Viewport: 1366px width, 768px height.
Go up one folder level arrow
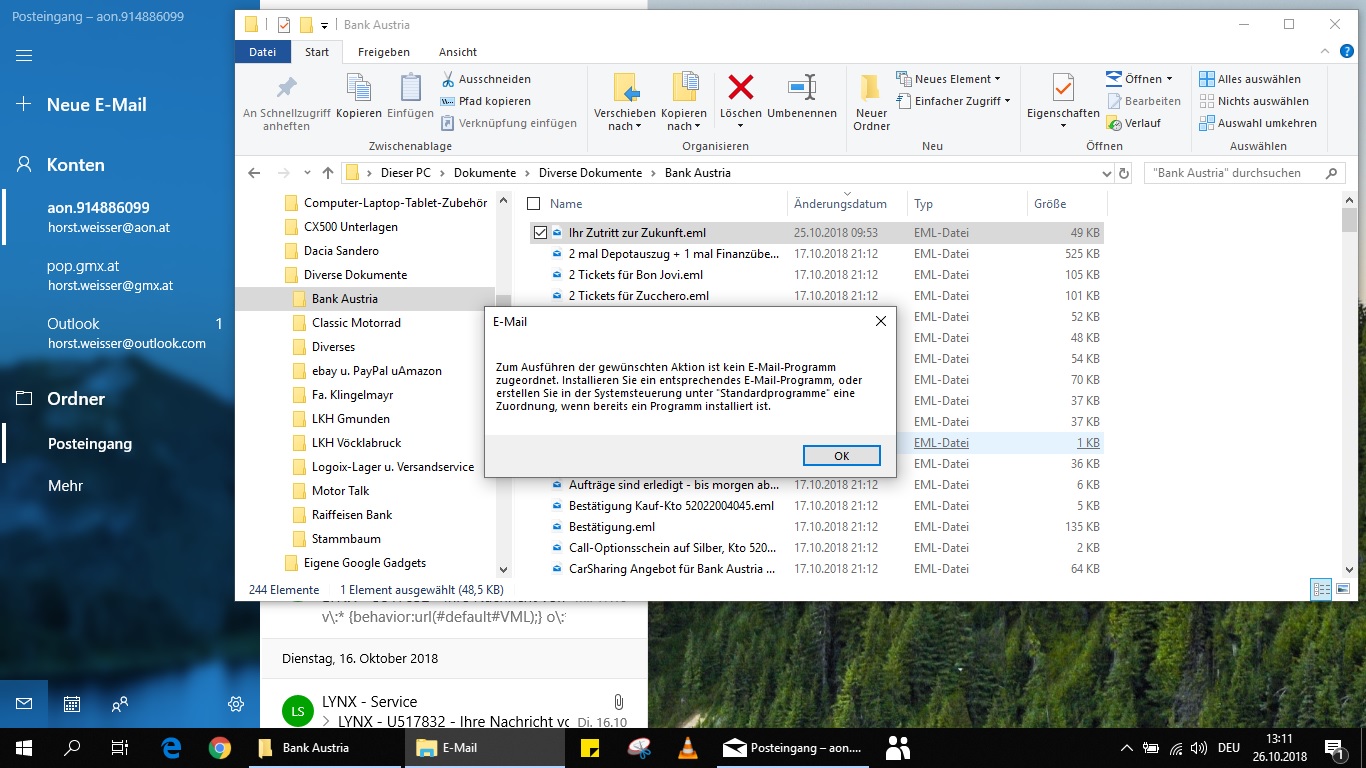click(x=328, y=173)
